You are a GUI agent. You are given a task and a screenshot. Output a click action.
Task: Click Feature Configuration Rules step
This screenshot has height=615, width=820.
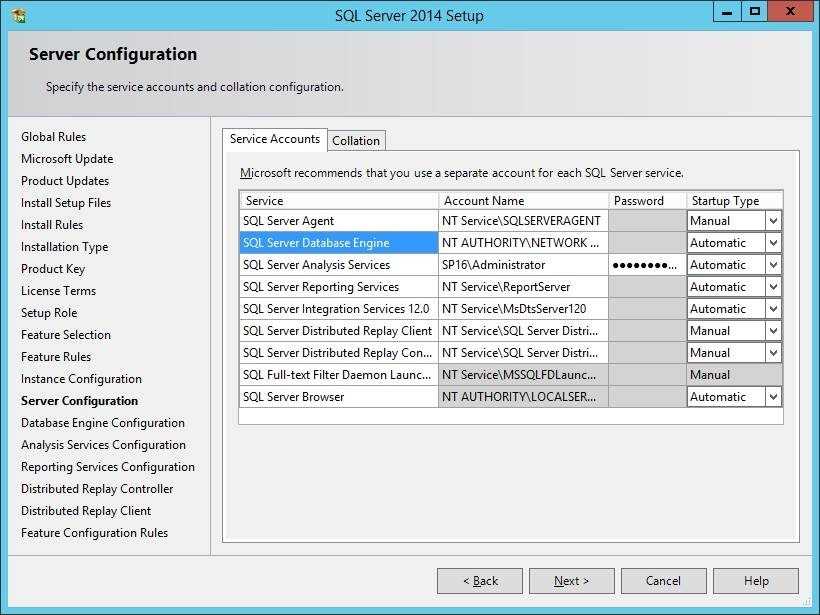point(94,532)
